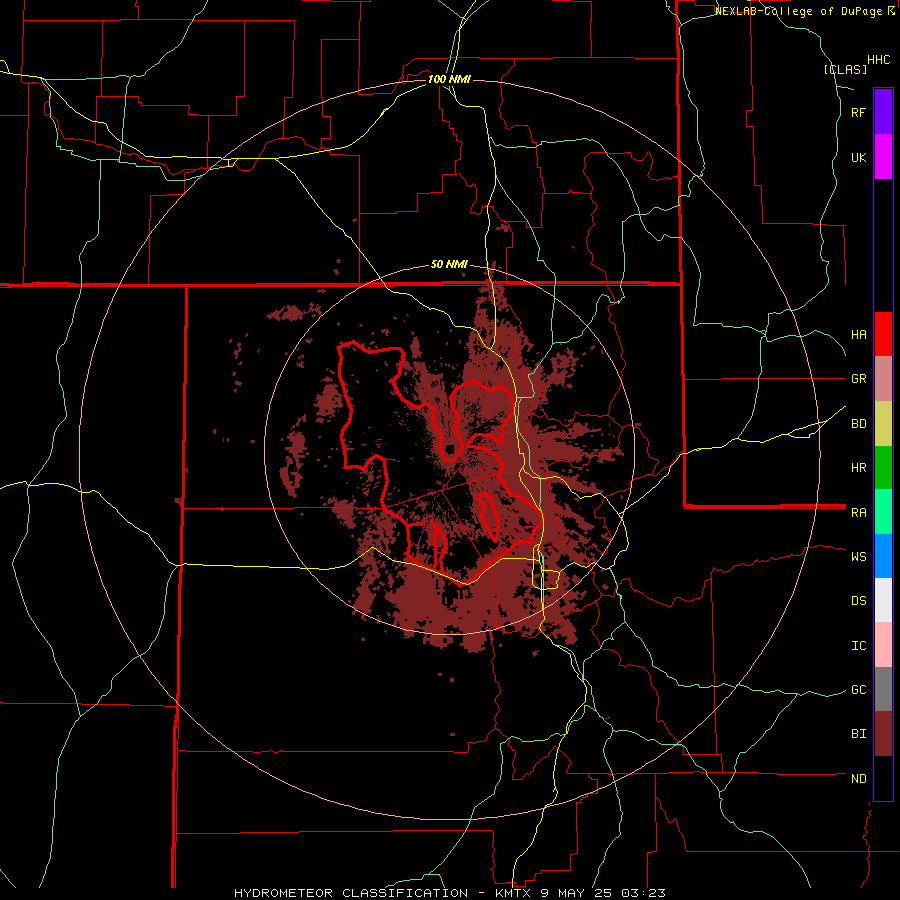
Task: Click the "HHC" product label
Action: (879, 60)
